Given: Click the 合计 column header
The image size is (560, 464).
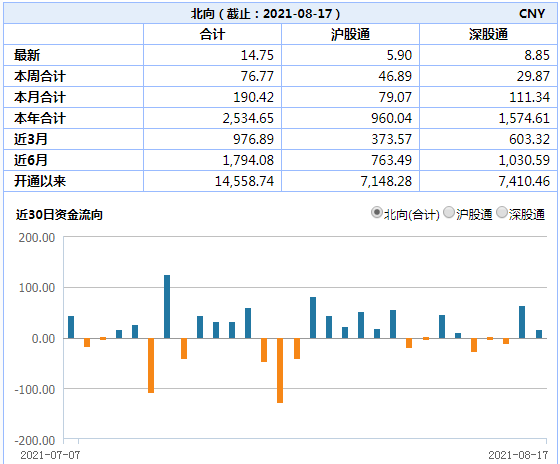Looking at the screenshot, I should [212, 34].
